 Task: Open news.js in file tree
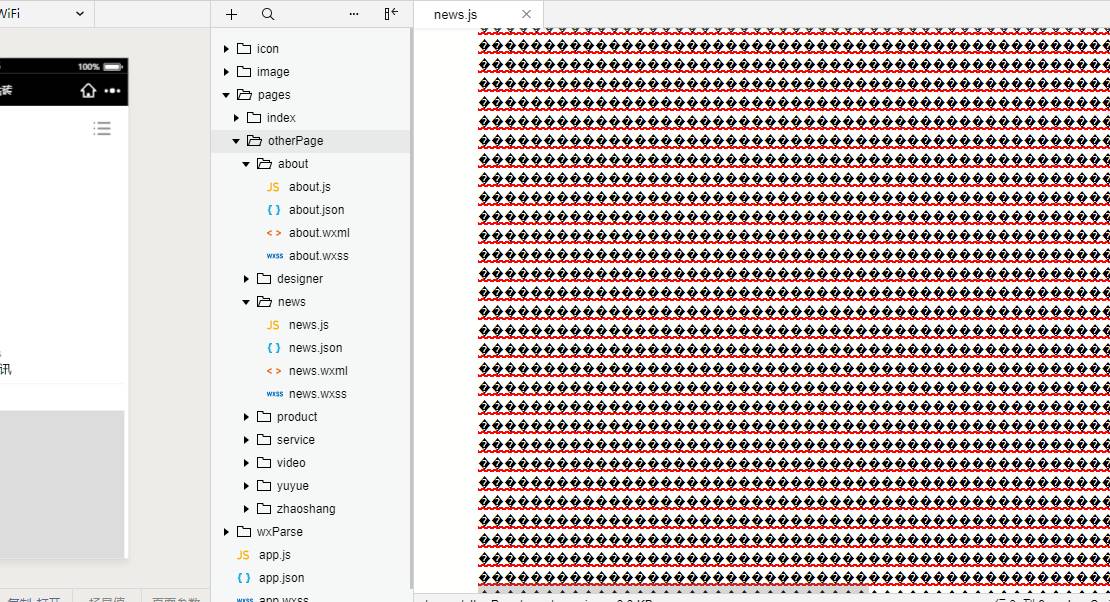click(311, 324)
